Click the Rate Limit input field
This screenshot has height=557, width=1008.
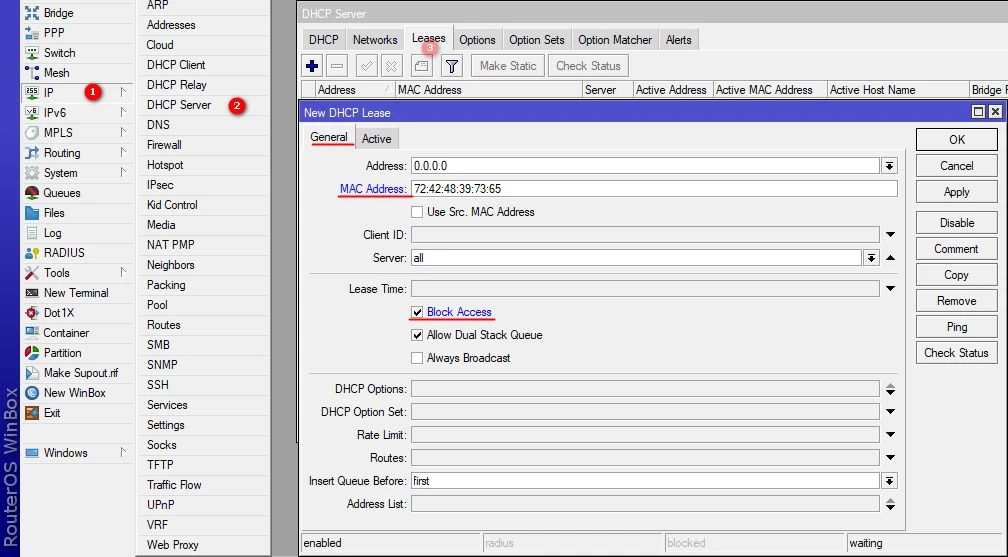pos(645,435)
